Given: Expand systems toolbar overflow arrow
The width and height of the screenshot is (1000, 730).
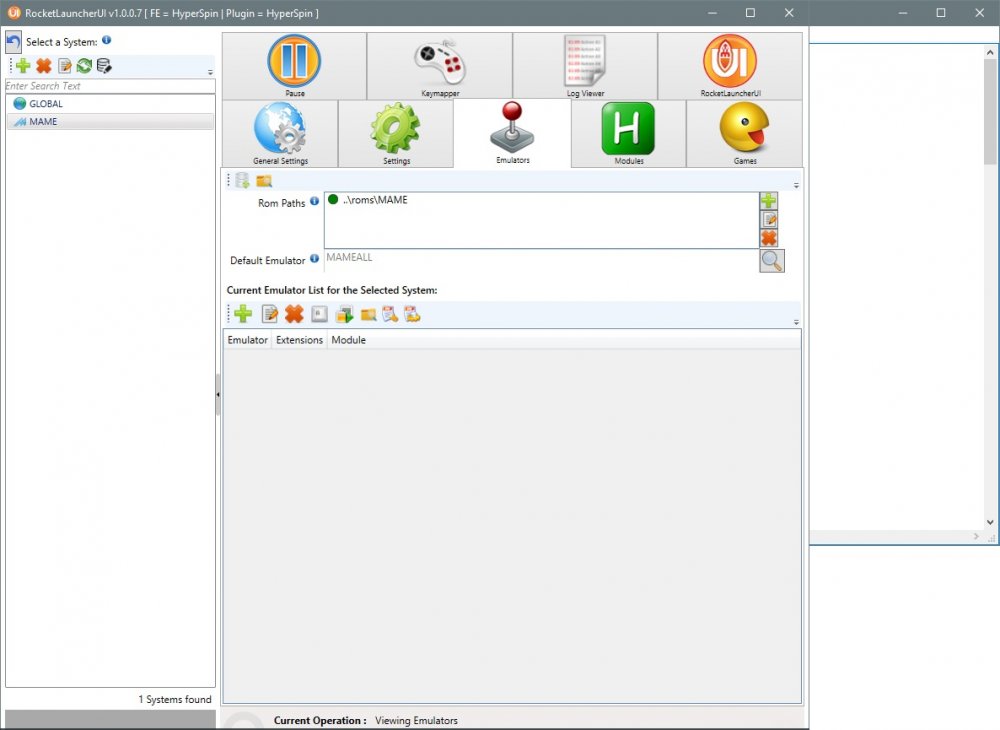Looking at the screenshot, I should click(x=210, y=72).
